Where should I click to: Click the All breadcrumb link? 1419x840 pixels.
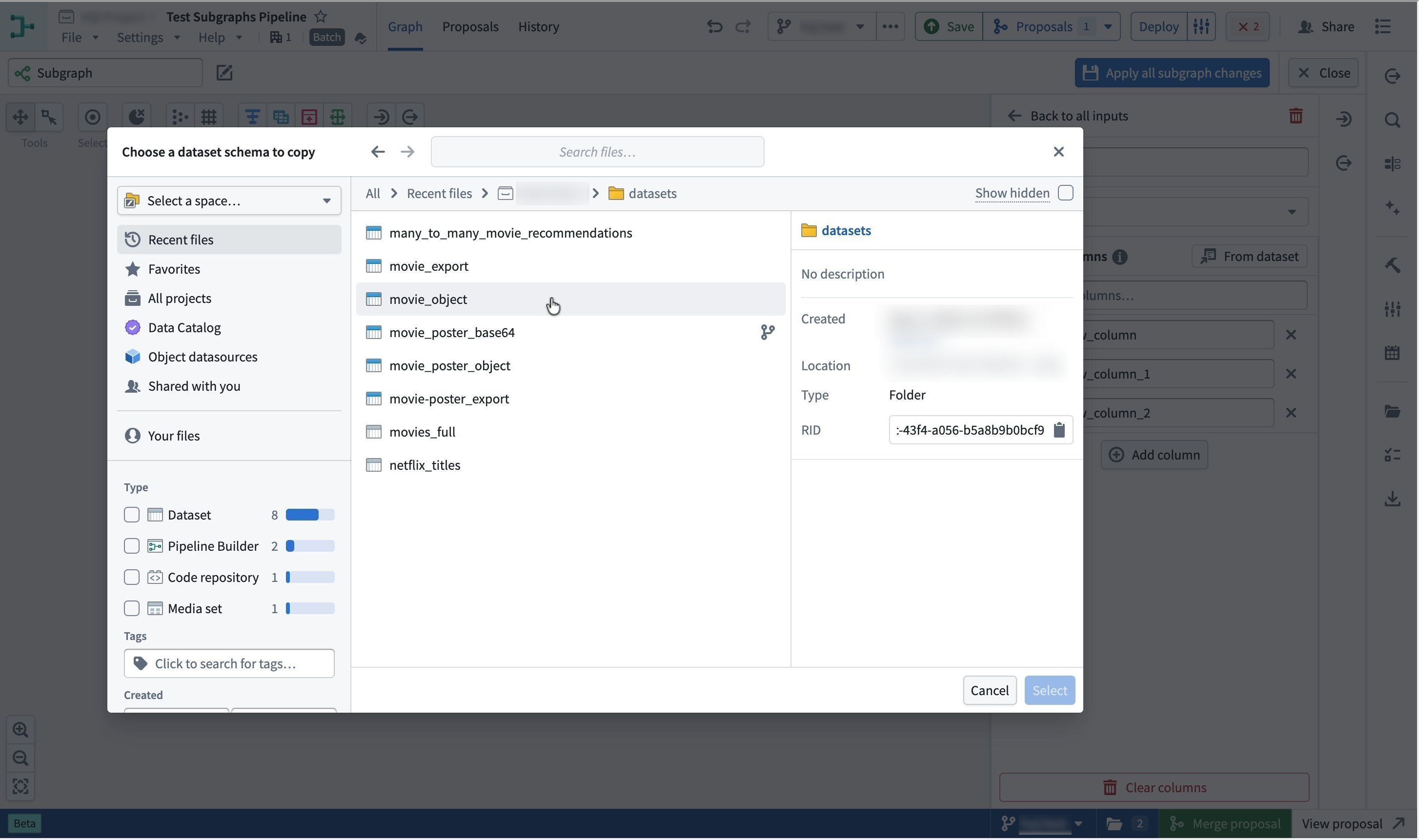373,194
